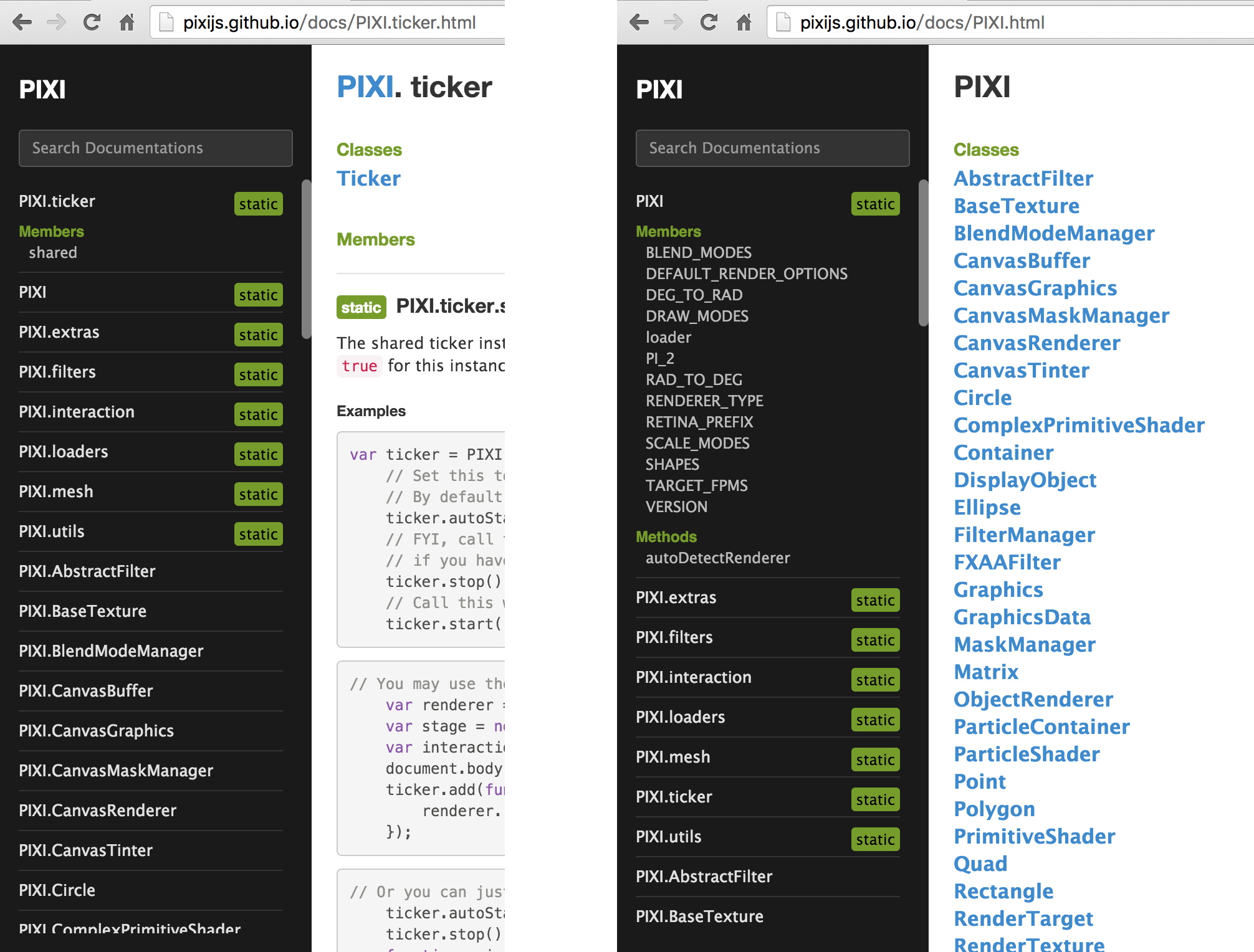Click the back arrow in left browser window
This screenshot has height=952, width=1254.
click(22, 23)
